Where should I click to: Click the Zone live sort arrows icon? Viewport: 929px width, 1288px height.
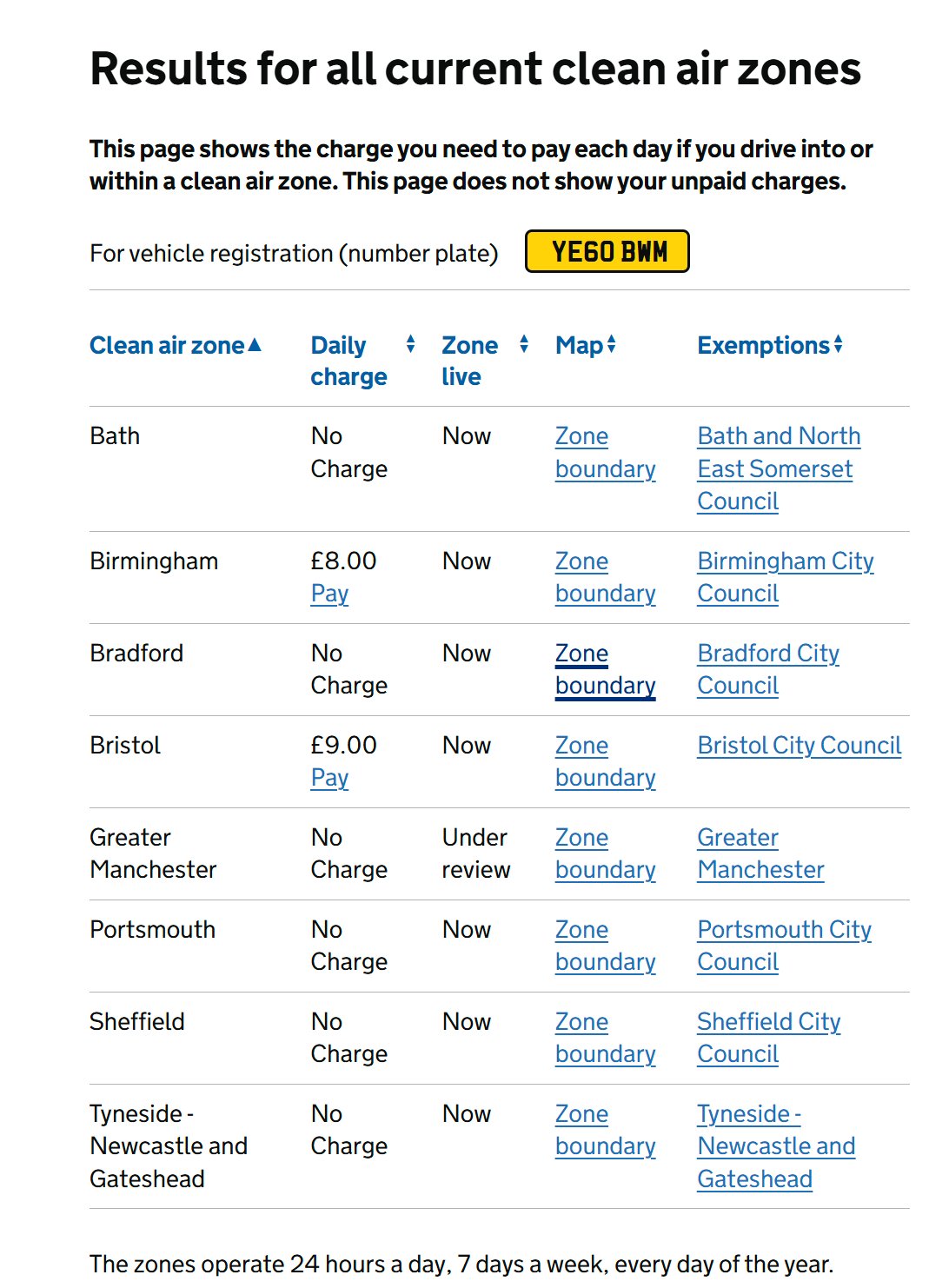point(524,344)
